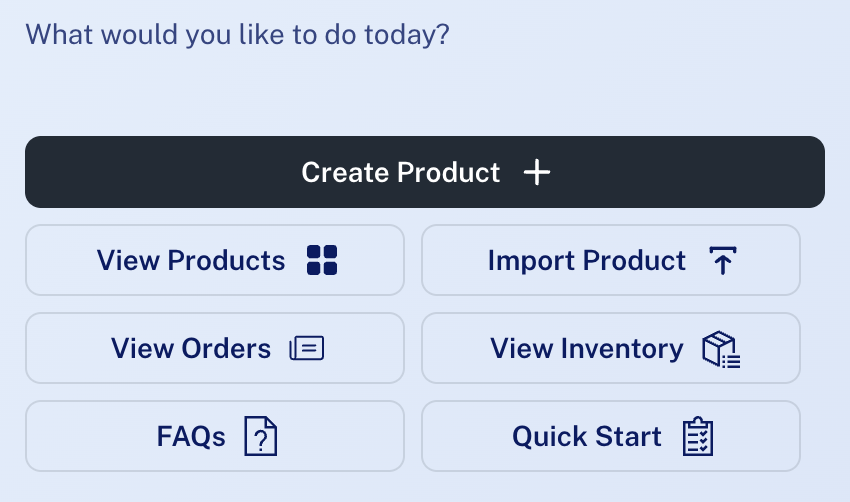This screenshot has height=502, width=850.
Task: Go to View Orders
Action: coord(215,348)
